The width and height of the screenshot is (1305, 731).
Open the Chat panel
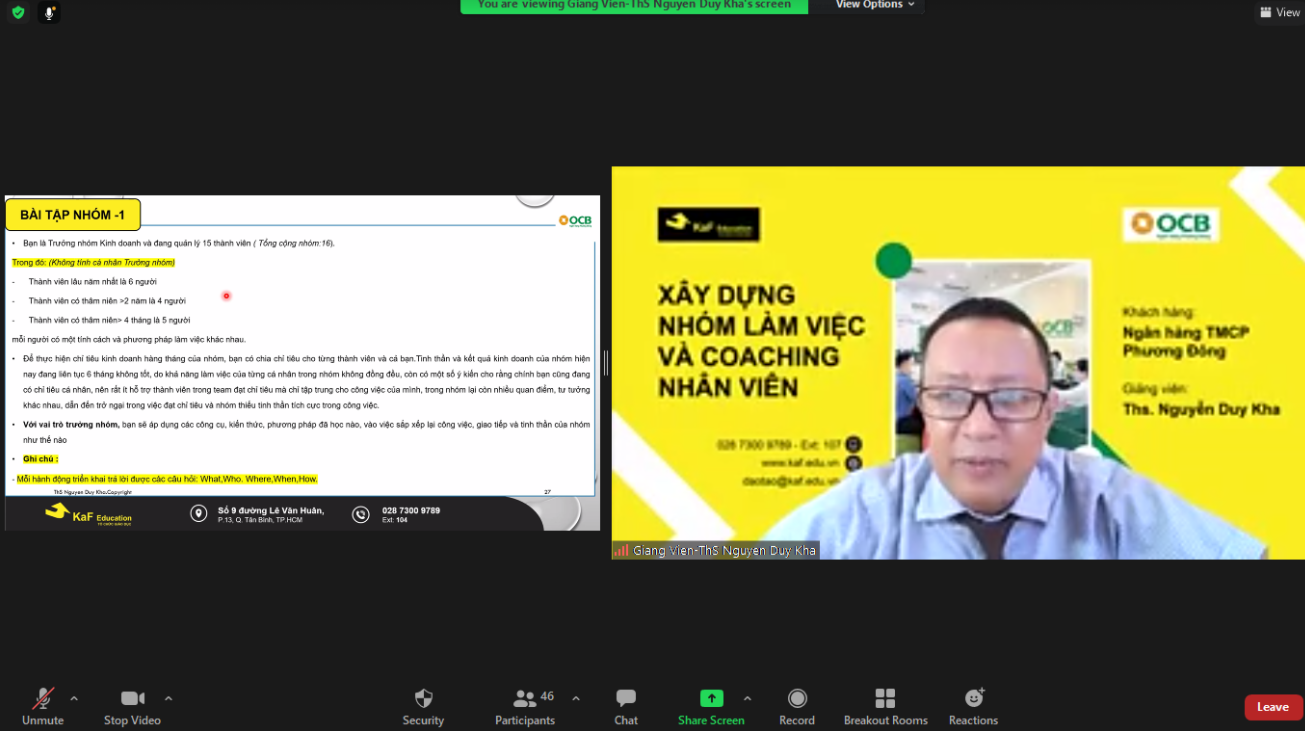coord(626,706)
